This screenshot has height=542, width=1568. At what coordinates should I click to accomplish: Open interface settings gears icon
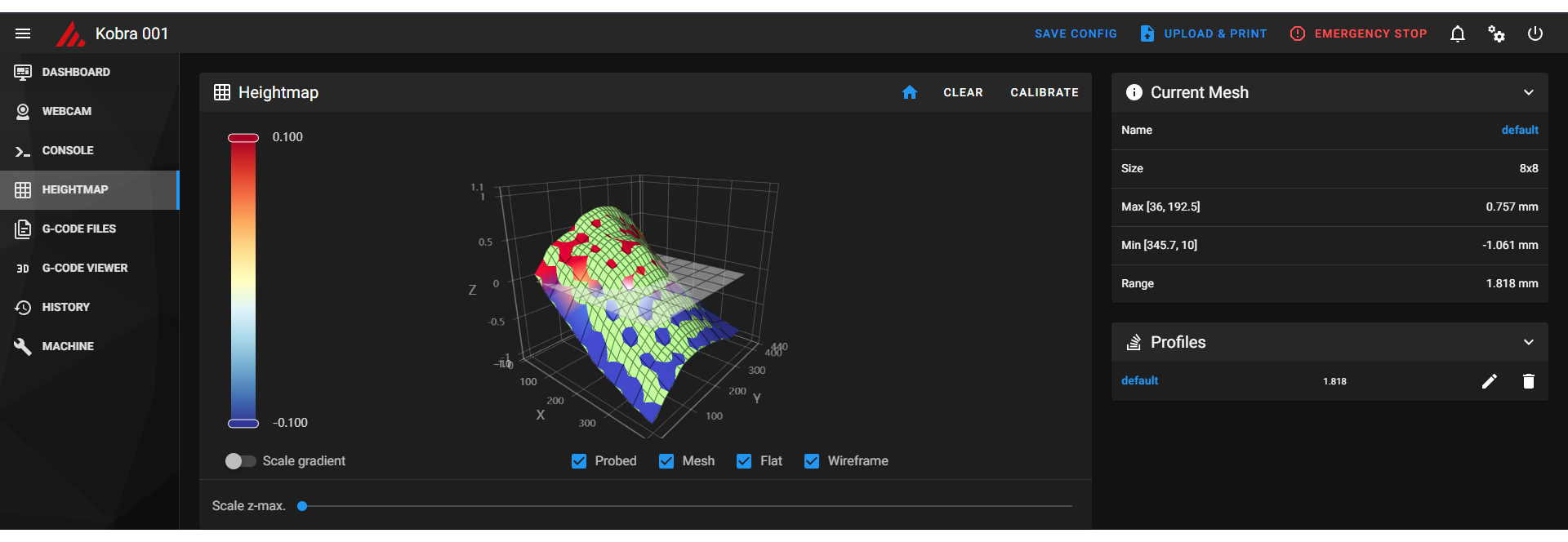pos(1496,33)
